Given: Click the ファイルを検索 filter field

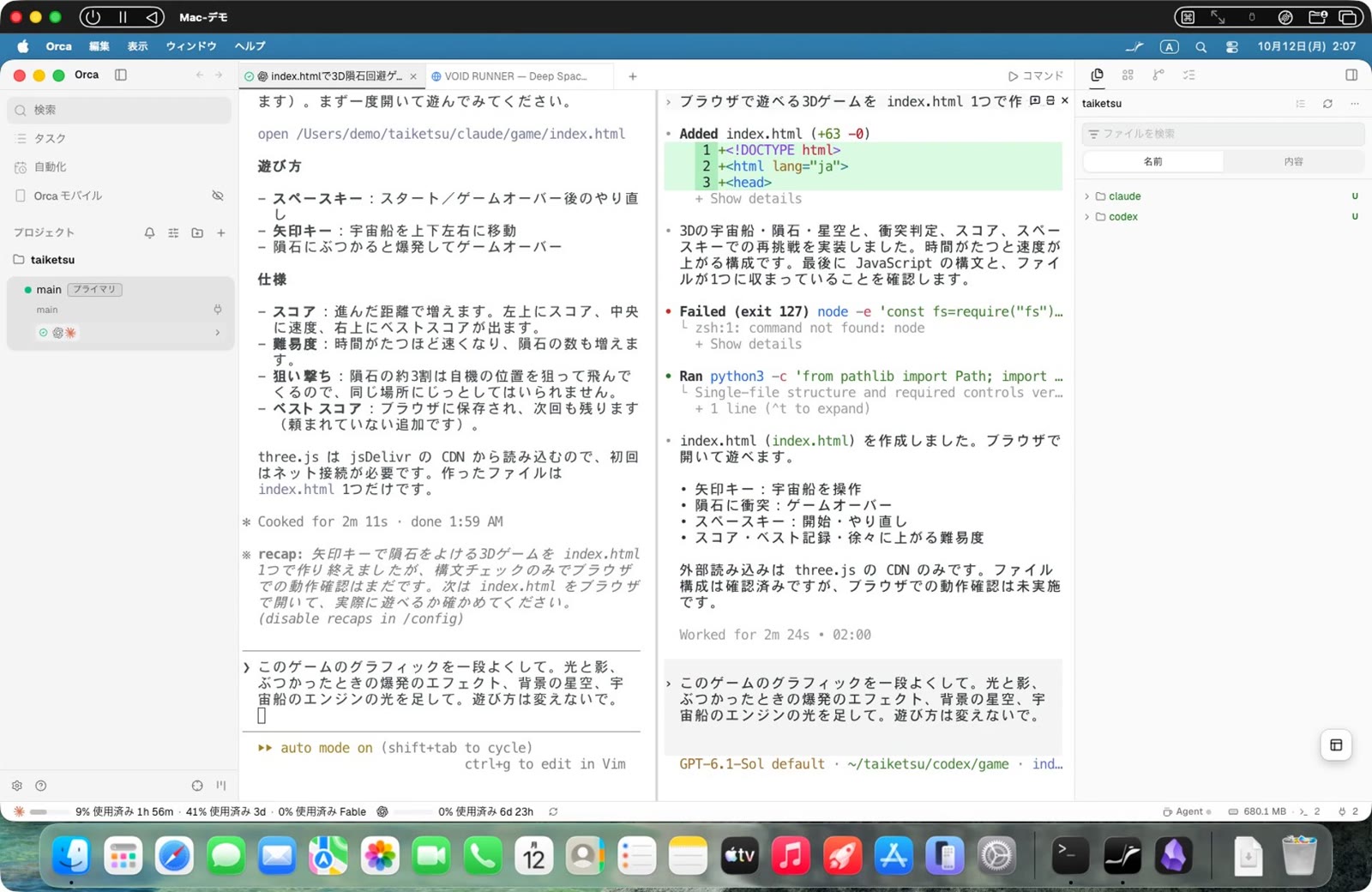Looking at the screenshot, I should (1223, 134).
